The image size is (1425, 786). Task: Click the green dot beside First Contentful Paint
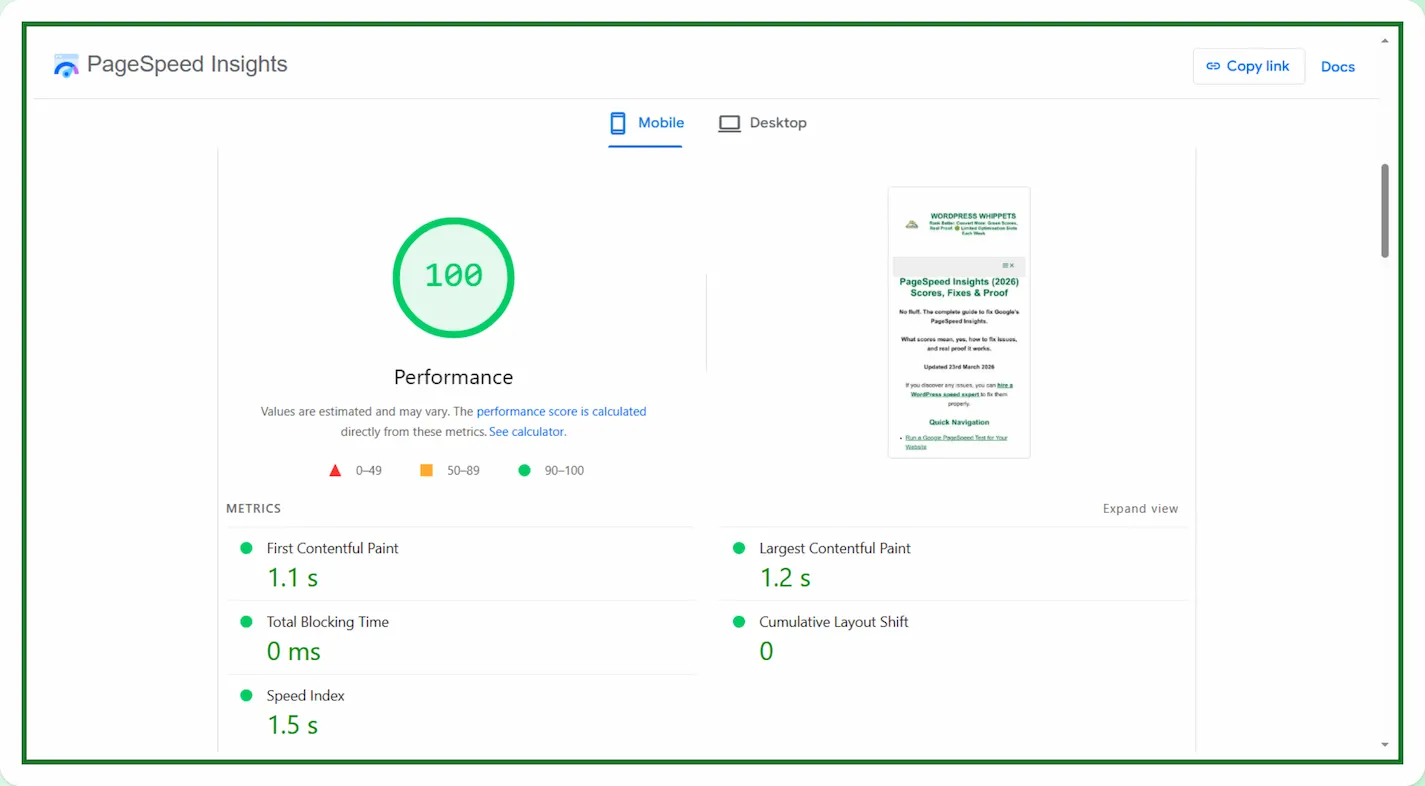[x=246, y=548]
